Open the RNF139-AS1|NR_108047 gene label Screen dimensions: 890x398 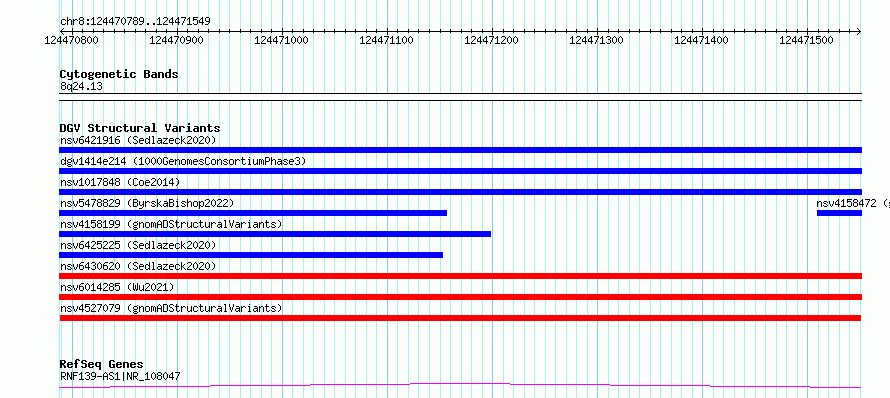click(x=120, y=376)
